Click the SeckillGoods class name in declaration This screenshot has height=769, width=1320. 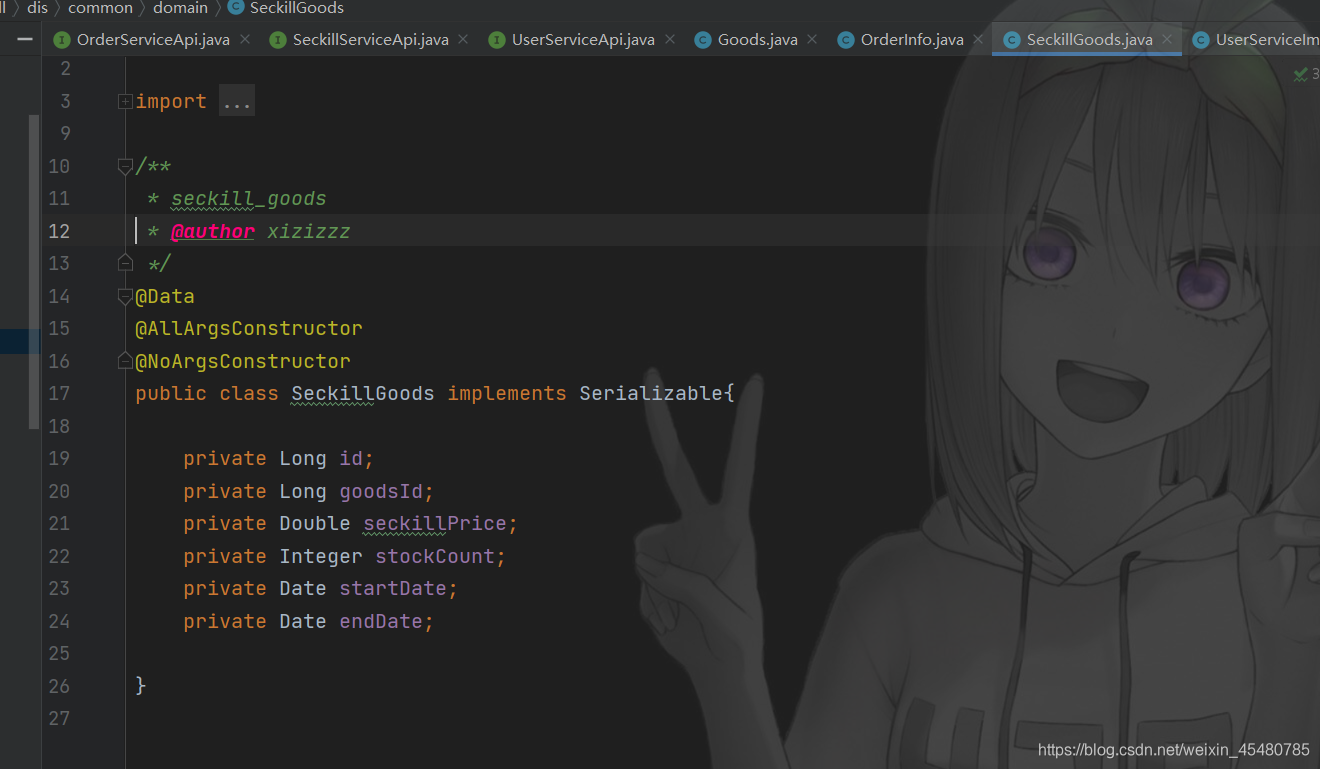tap(363, 393)
